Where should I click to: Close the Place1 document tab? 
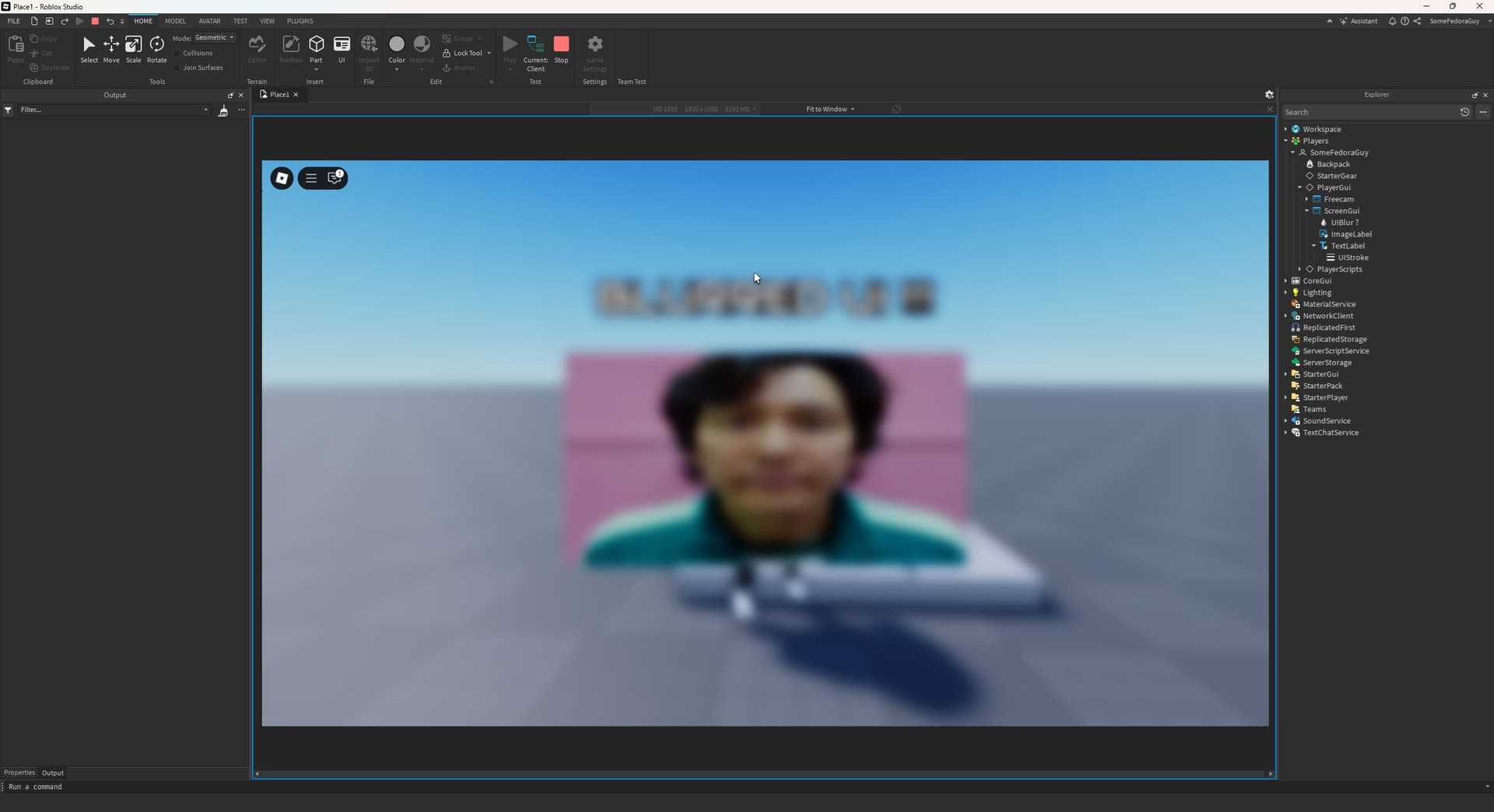(x=296, y=95)
